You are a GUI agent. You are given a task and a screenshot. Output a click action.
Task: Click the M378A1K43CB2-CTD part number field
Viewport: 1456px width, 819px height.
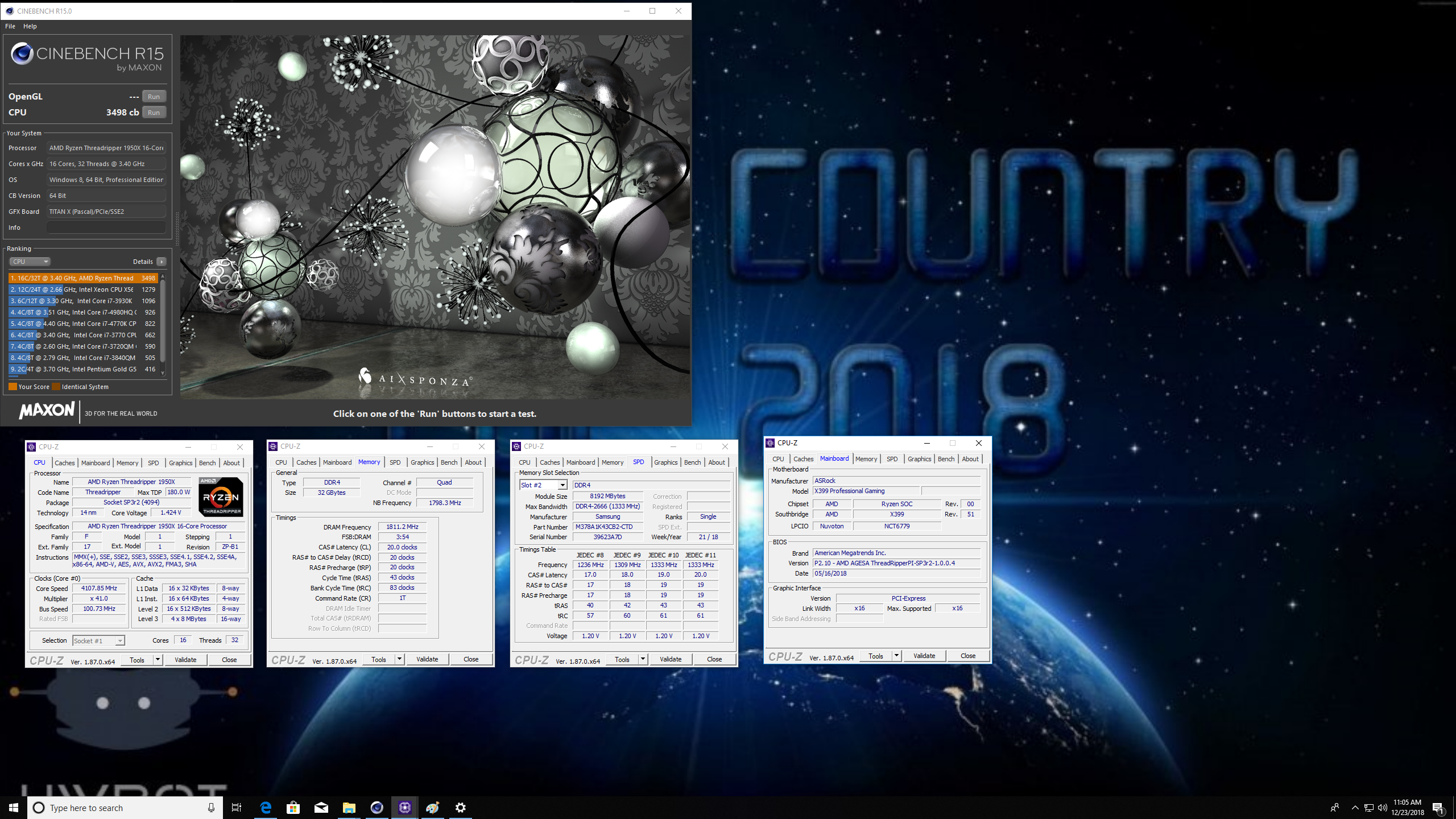607,527
